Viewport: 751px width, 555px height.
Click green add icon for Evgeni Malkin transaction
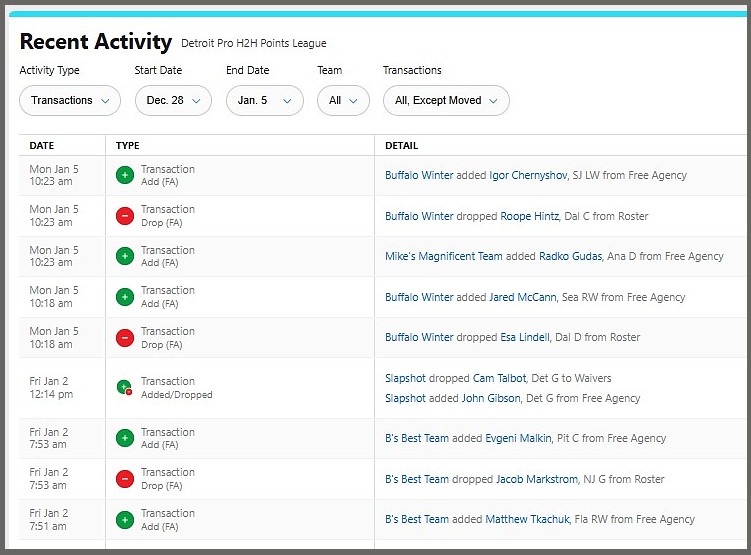pyautogui.click(x=125, y=438)
